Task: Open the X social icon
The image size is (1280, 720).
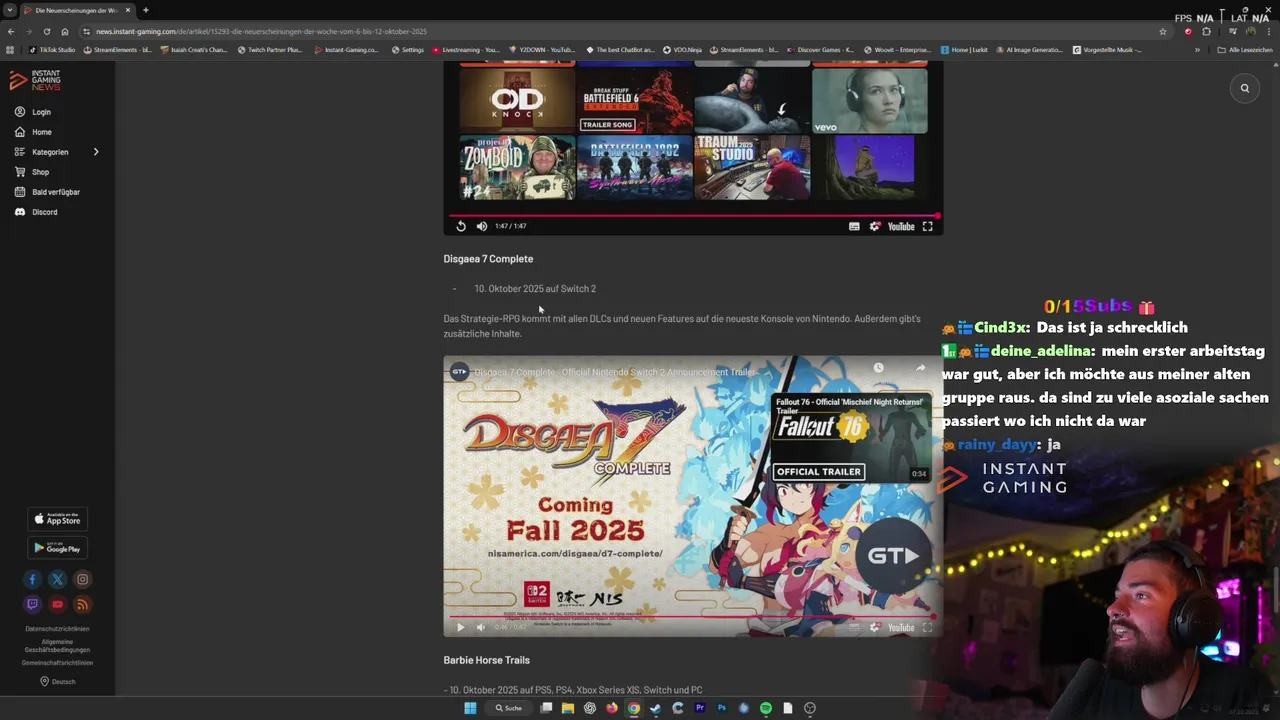Action: [x=57, y=579]
